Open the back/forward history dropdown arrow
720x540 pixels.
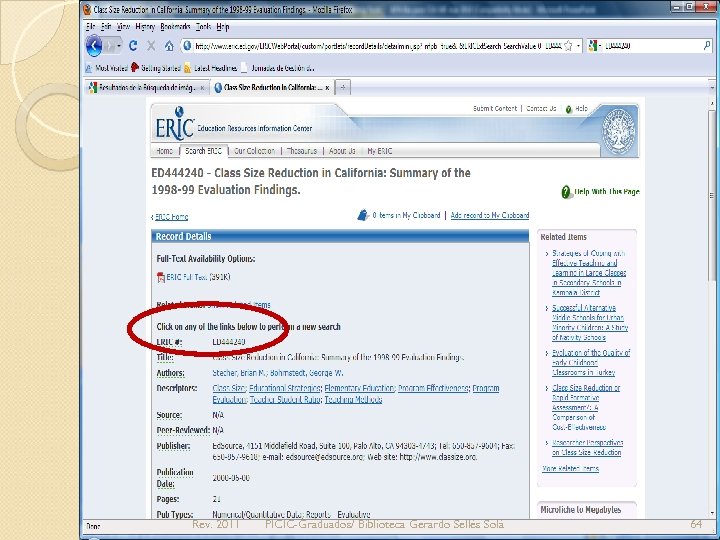pos(118,46)
